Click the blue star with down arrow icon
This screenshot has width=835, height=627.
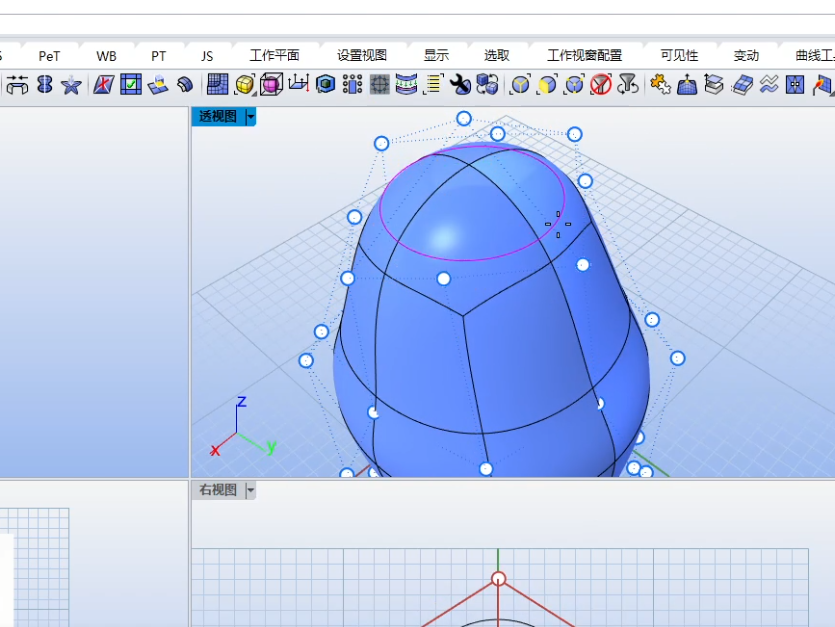[71, 85]
